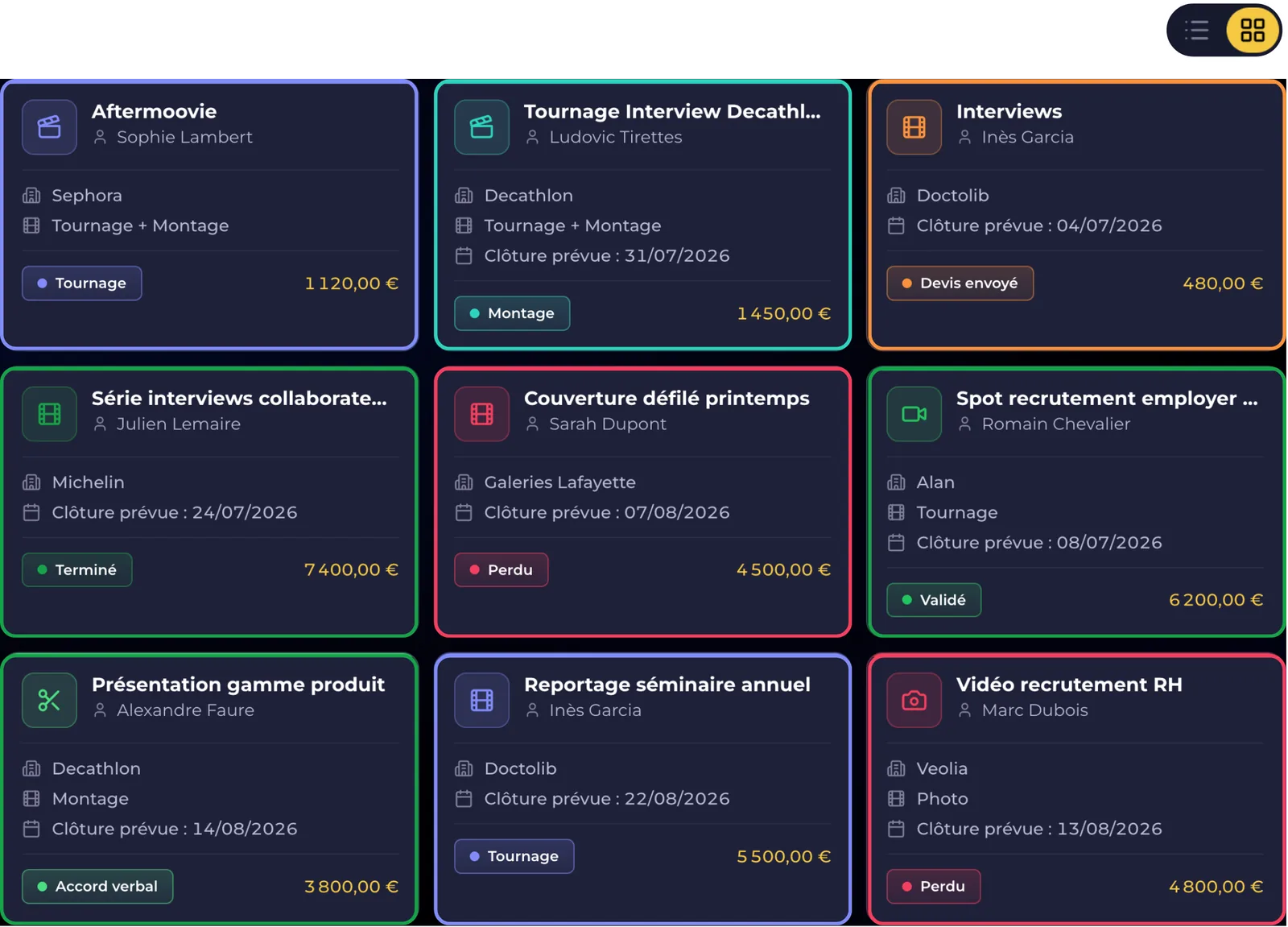Image resolution: width=1288 pixels, height=927 pixels.
Task: Open the Aftermoovie project title
Action: coord(155,112)
